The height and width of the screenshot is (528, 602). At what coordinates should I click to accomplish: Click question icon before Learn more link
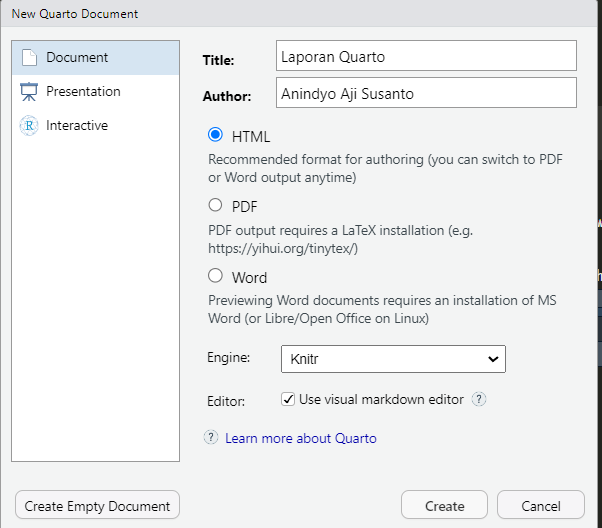tap(211, 437)
